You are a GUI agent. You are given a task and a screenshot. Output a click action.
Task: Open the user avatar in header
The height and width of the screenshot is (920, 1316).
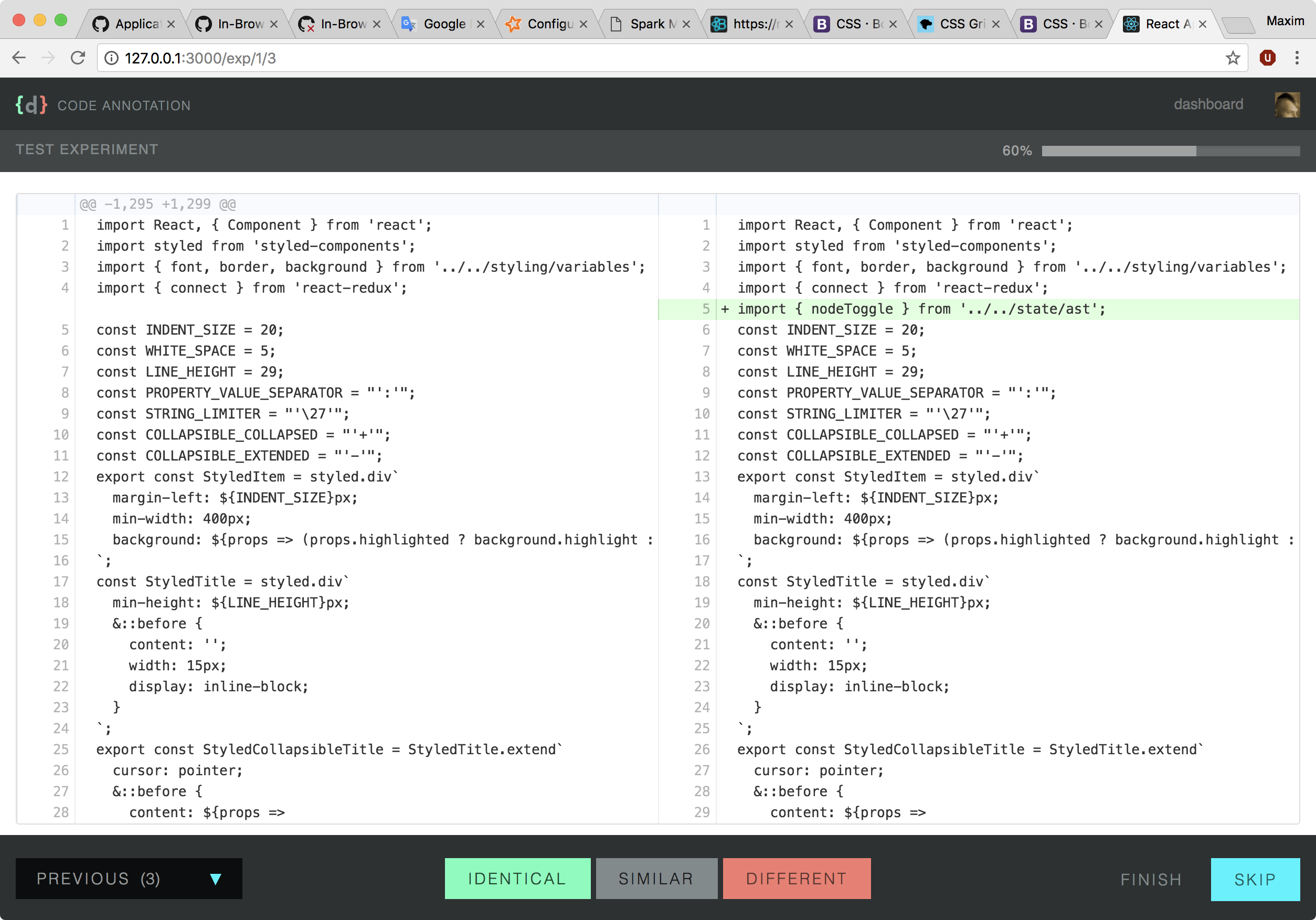(1287, 105)
